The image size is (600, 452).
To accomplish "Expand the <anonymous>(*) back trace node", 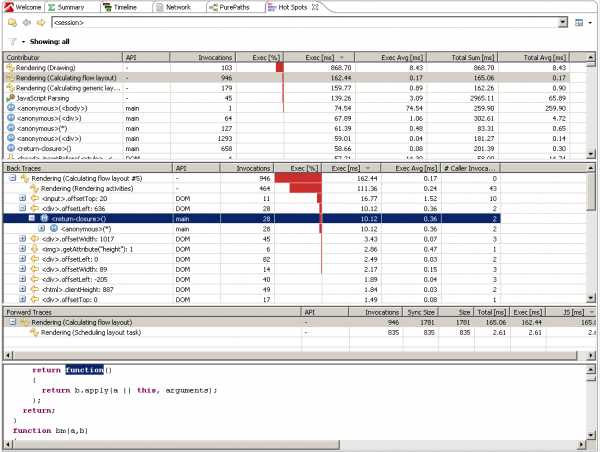I will [x=41, y=228].
